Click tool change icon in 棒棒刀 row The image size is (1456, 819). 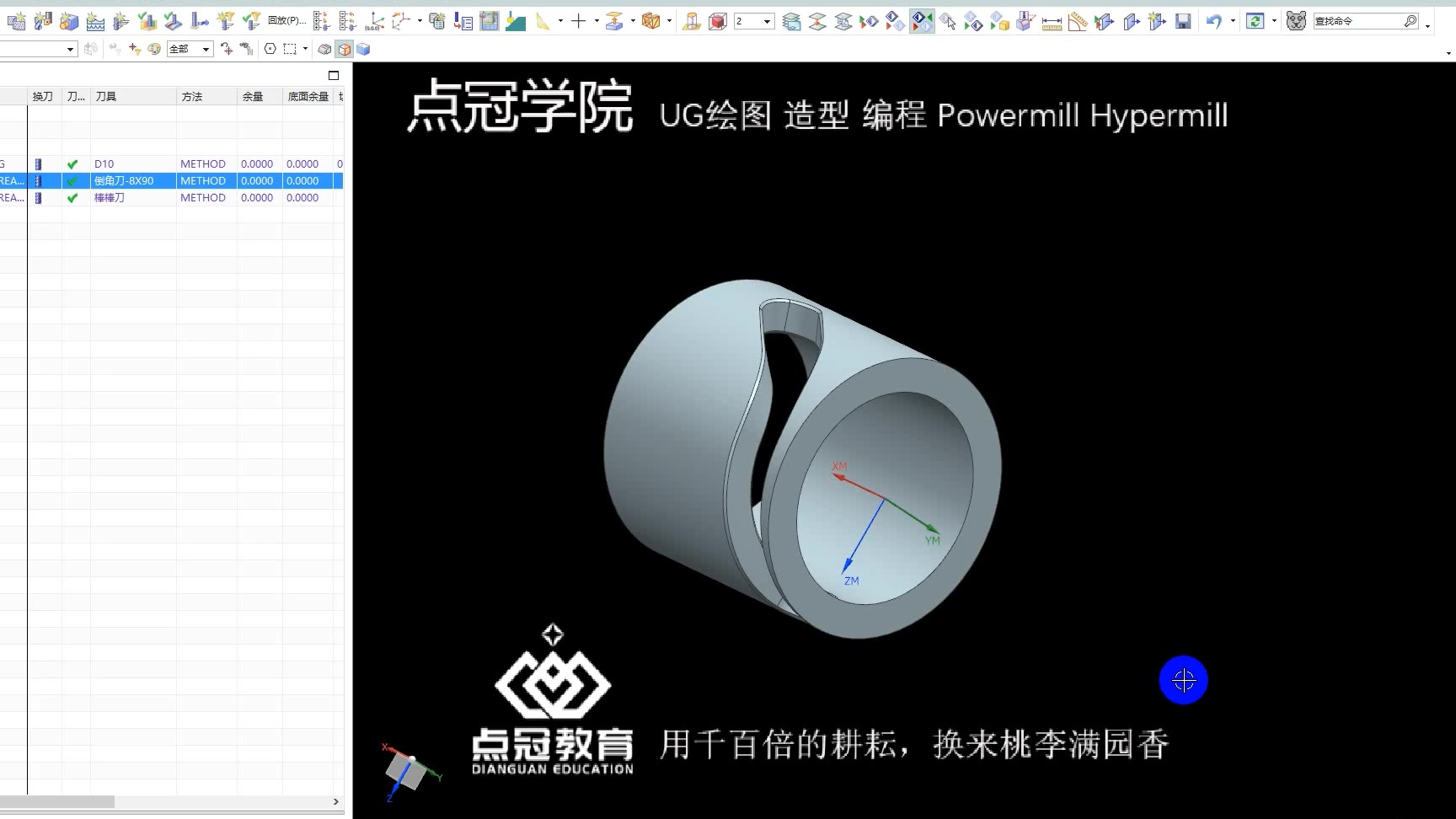click(x=38, y=198)
